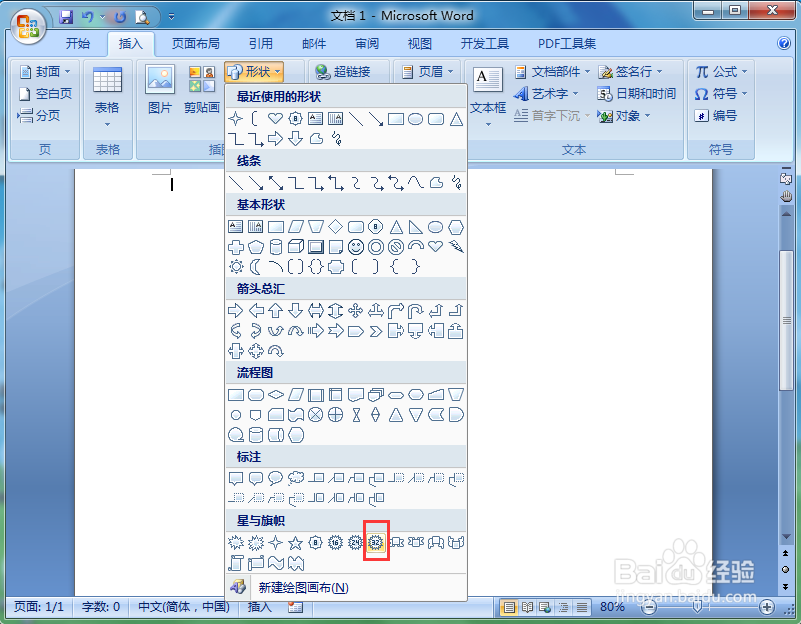
Task: Open the Shapes (形状) dropdown
Action: (x=254, y=72)
